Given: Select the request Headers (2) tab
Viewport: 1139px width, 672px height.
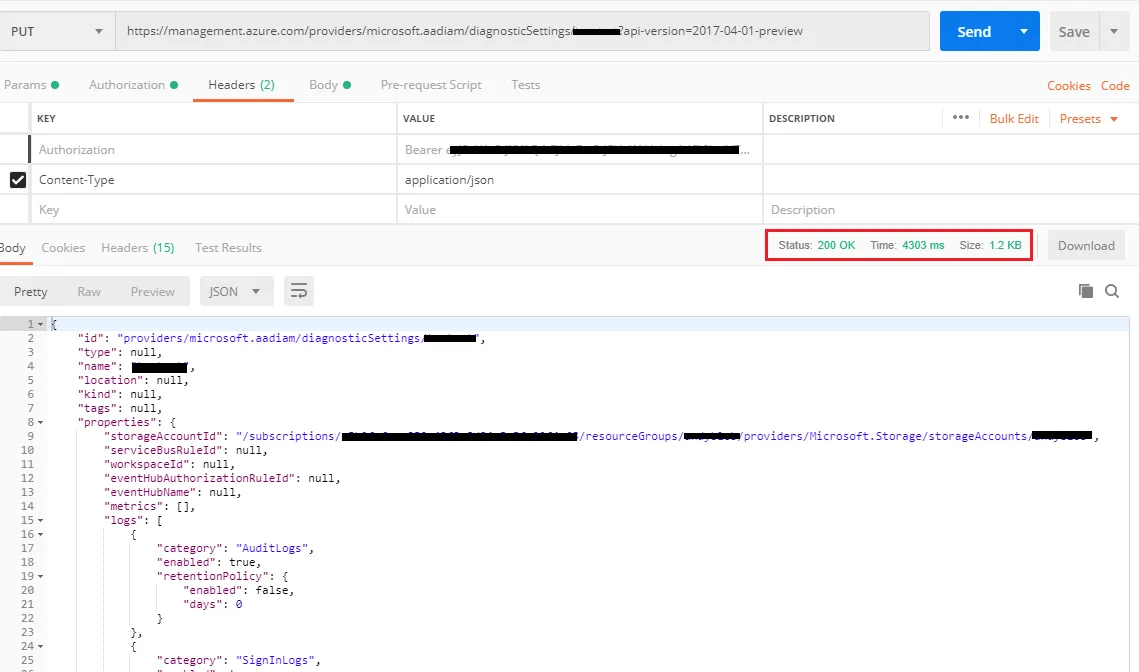Looking at the screenshot, I should click(242, 85).
